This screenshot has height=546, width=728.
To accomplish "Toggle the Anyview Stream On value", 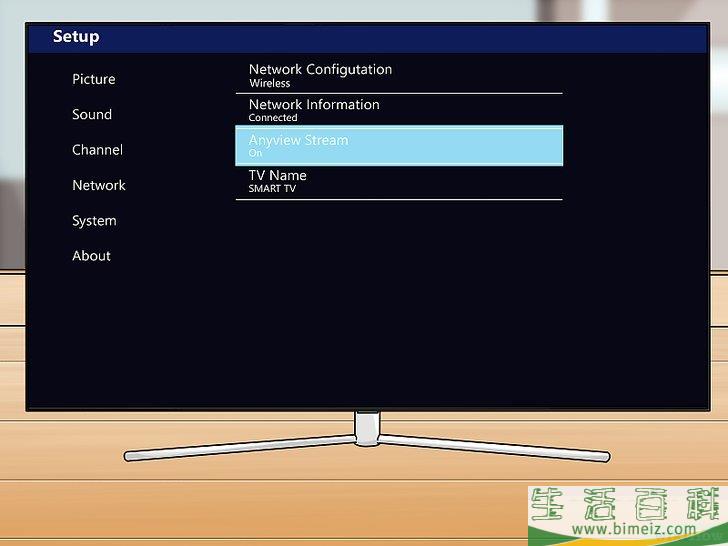I will click(x=255, y=154).
